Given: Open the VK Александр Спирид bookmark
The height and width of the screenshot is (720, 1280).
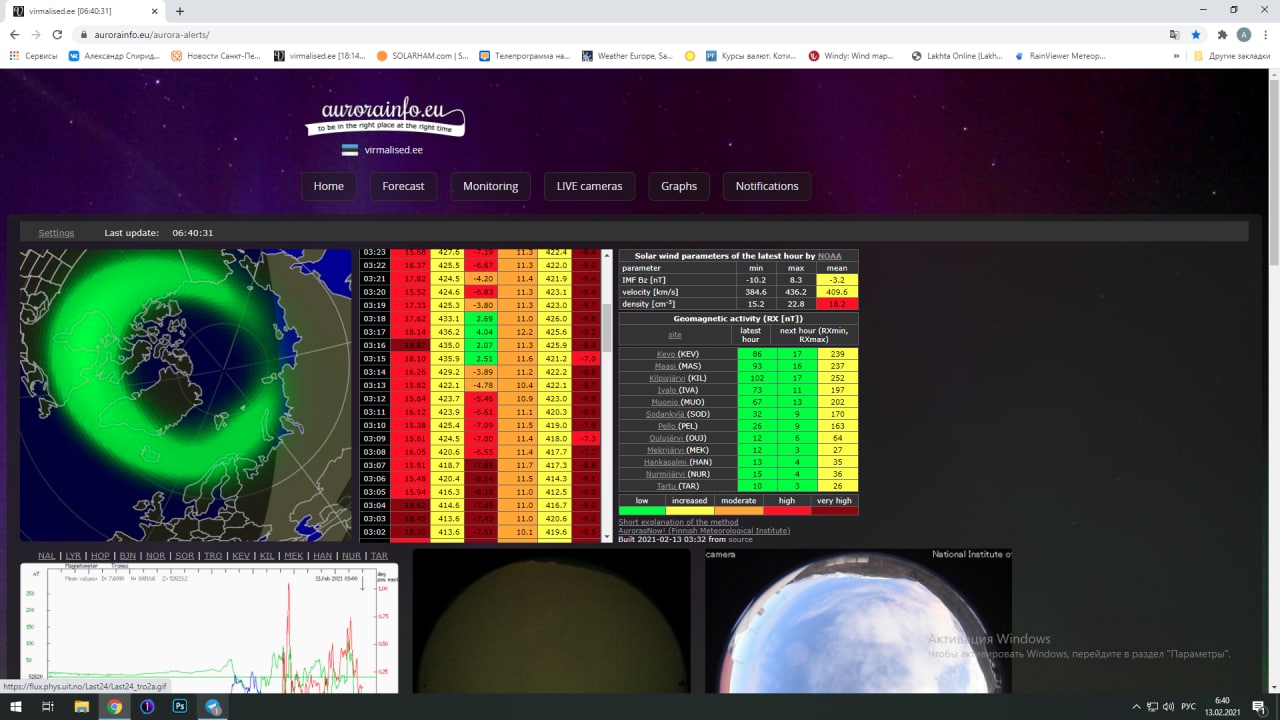Looking at the screenshot, I should coord(114,56).
